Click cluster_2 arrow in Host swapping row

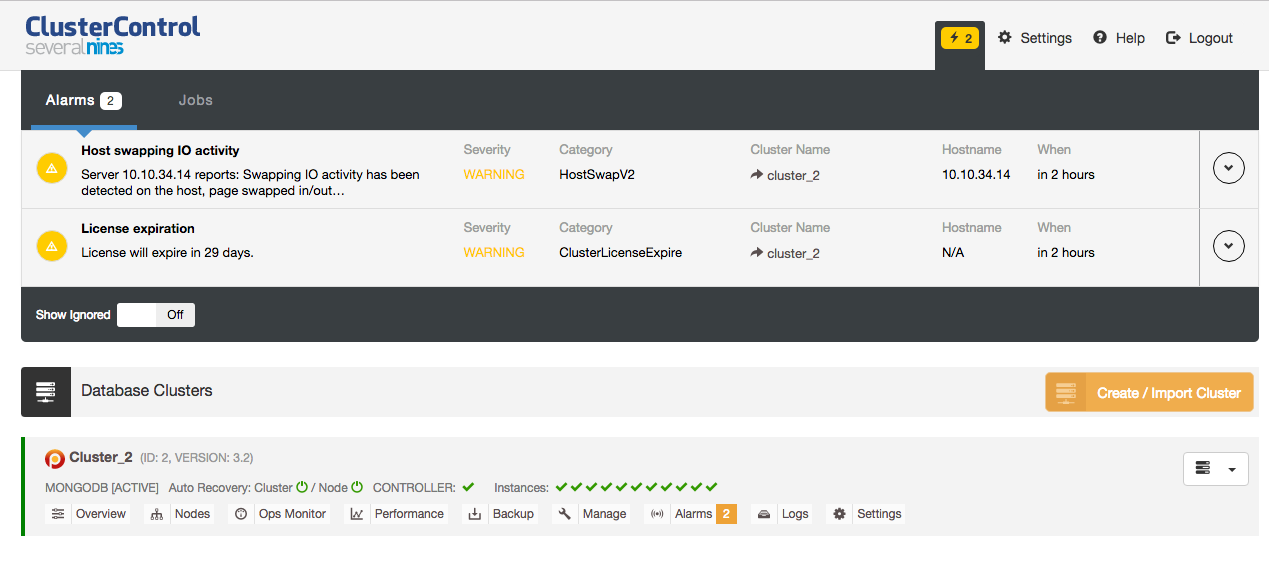pos(757,175)
